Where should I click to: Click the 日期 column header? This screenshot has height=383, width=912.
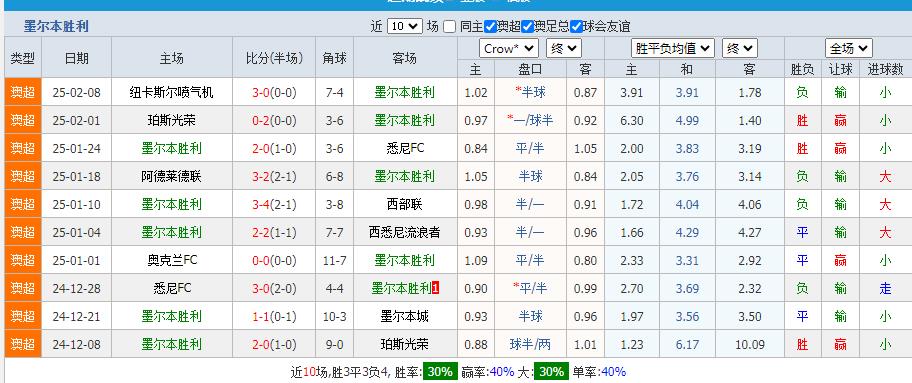pyautogui.click(x=77, y=58)
